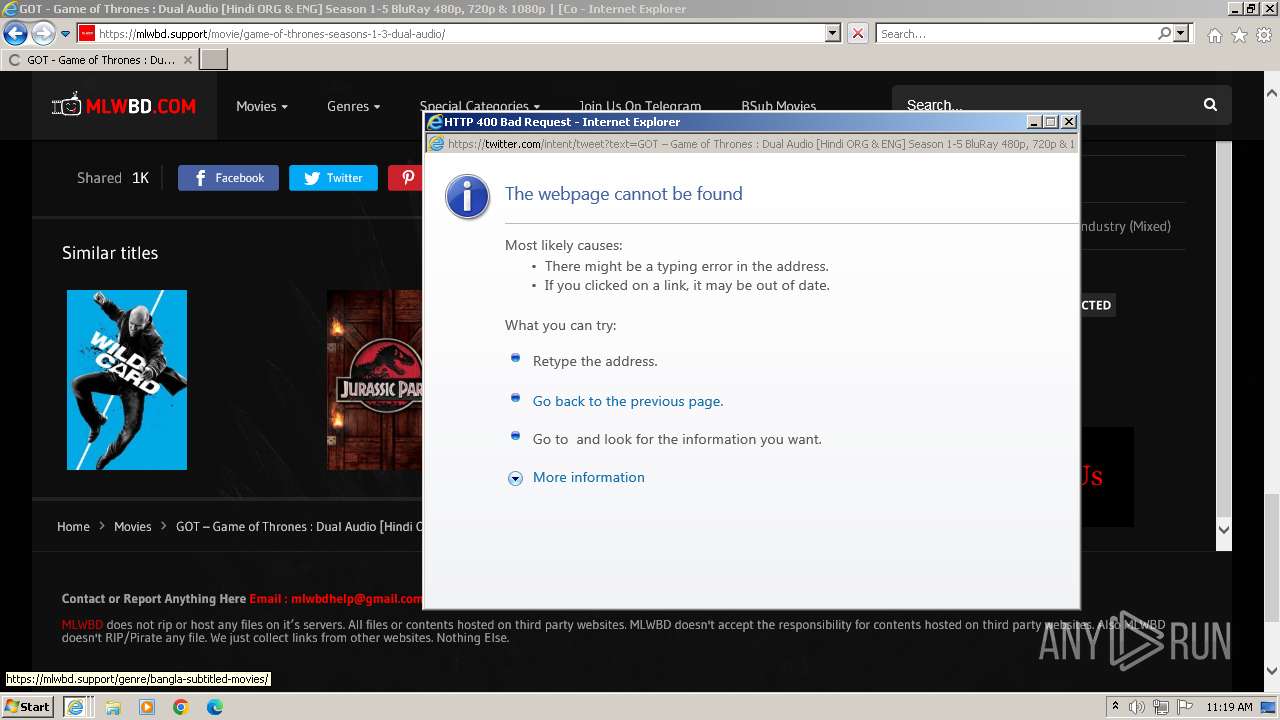Minimize the HTTP 400 Bad Request popup

click(x=1034, y=122)
